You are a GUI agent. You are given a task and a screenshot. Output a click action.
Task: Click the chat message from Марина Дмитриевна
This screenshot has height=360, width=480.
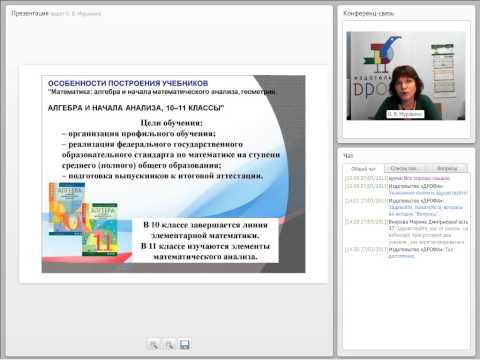pos(407,232)
